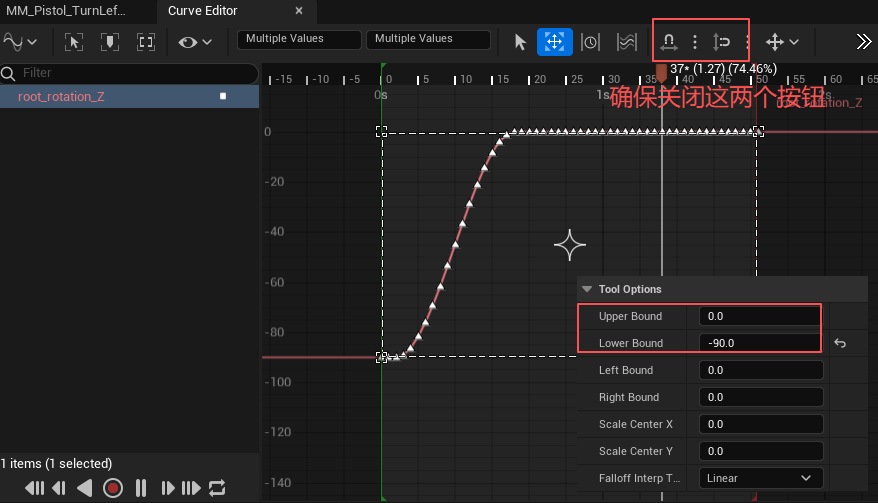Screen dimensions: 878x503
Task: Play animation in reverse
Action: pyautogui.click(x=85, y=488)
